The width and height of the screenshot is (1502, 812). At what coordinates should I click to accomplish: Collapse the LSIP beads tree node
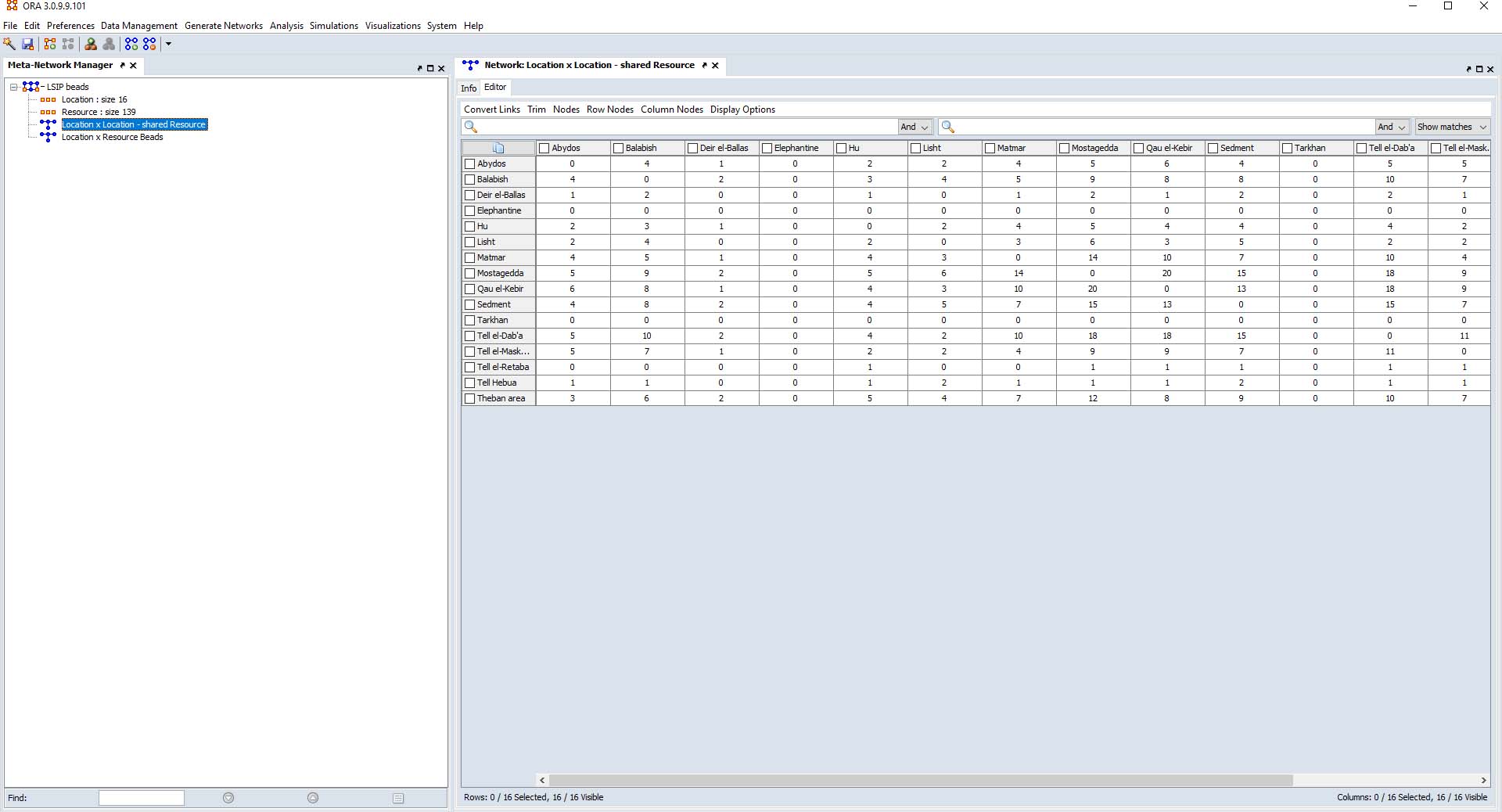pyautogui.click(x=13, y=87)
